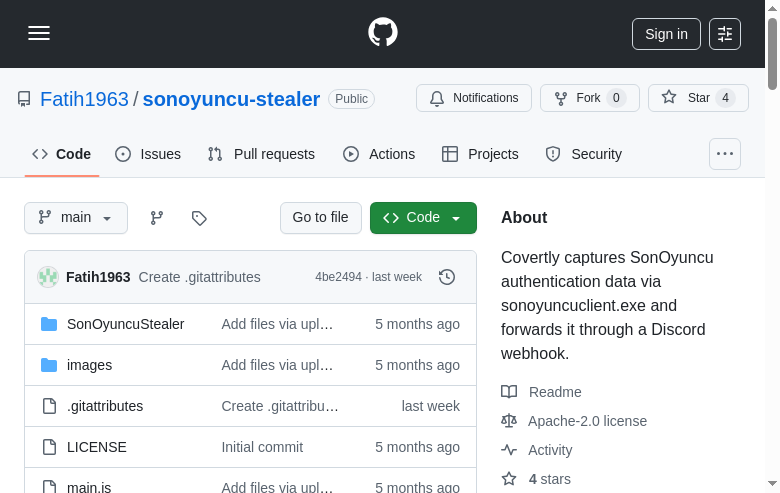
Task: Open the LICENSE file
Action: click(97, 447)
